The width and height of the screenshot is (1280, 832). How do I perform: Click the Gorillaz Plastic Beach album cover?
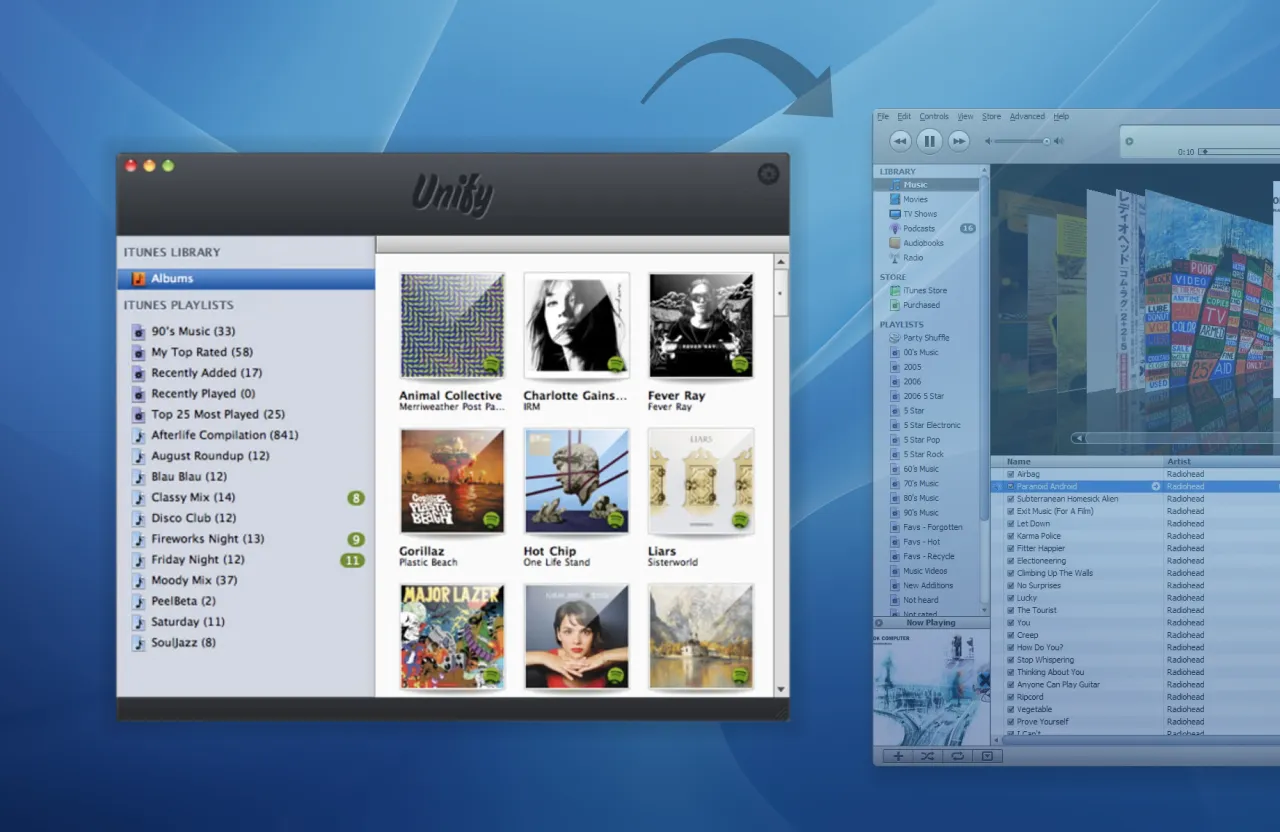(x=452, y=482)
